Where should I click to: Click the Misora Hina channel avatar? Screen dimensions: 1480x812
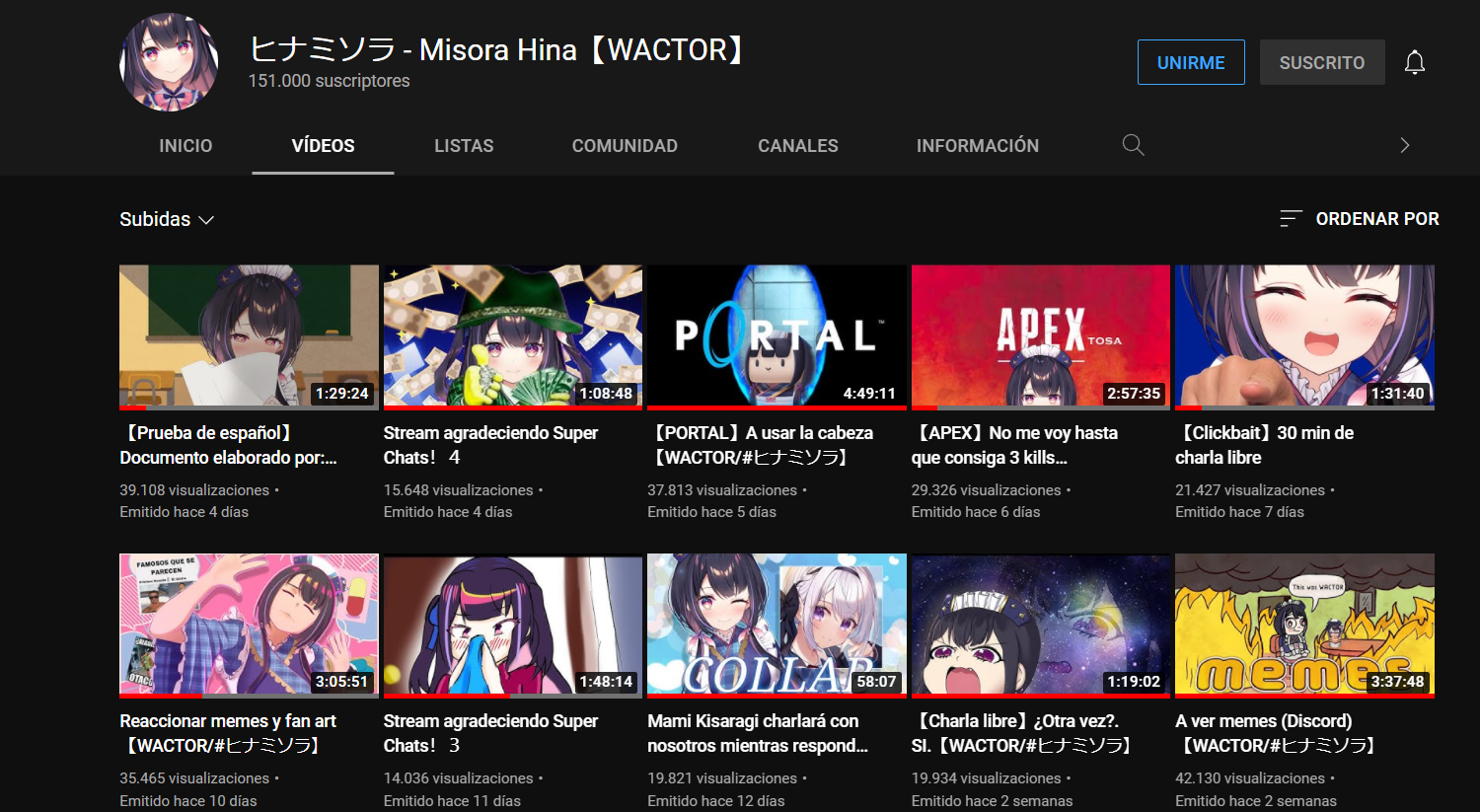click(x=169, y=62)
